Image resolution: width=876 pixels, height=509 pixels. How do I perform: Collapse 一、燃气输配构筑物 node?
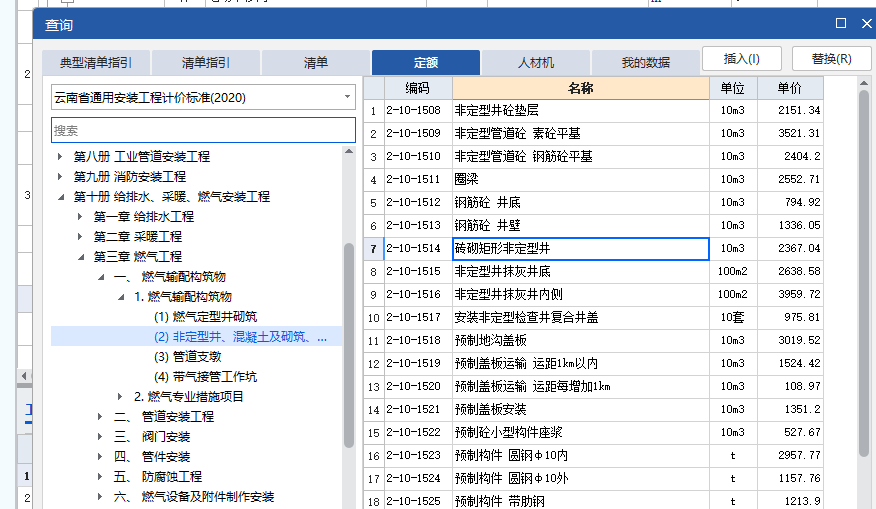click(101, 277)
